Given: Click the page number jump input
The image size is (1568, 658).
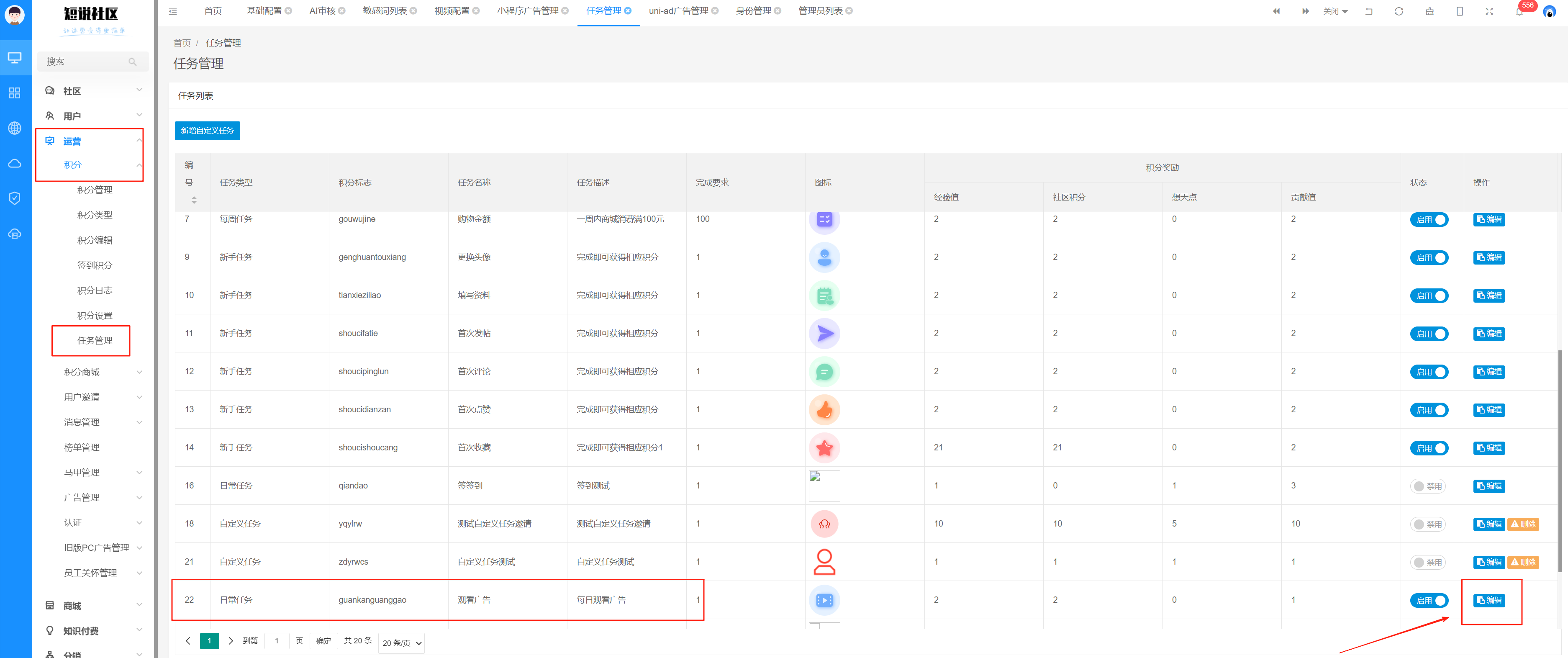Looking at the screenshot, I should [276, 641].
